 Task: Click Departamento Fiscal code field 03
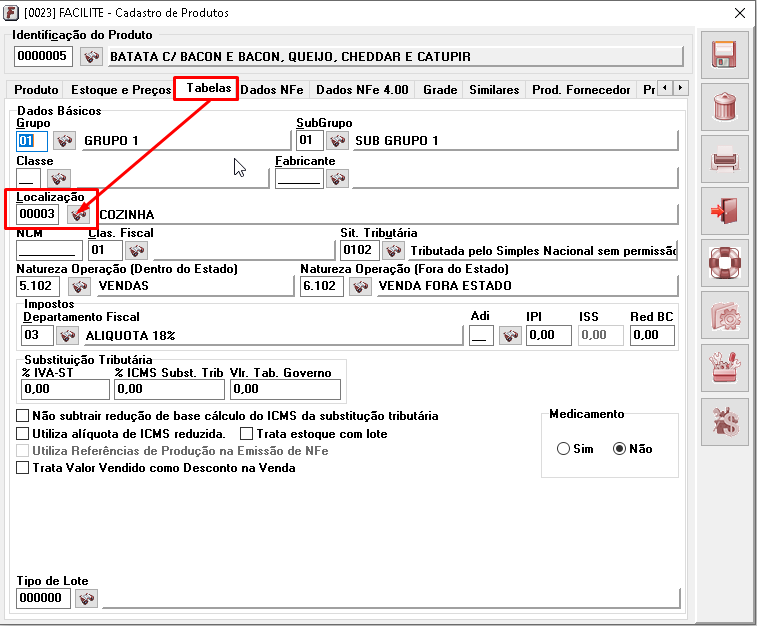[x=37, y=335]
